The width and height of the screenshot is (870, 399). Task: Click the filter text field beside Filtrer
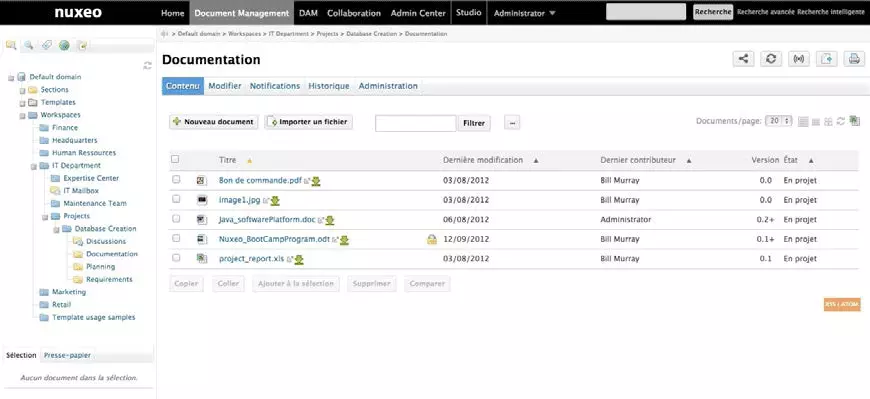(416, 123)
